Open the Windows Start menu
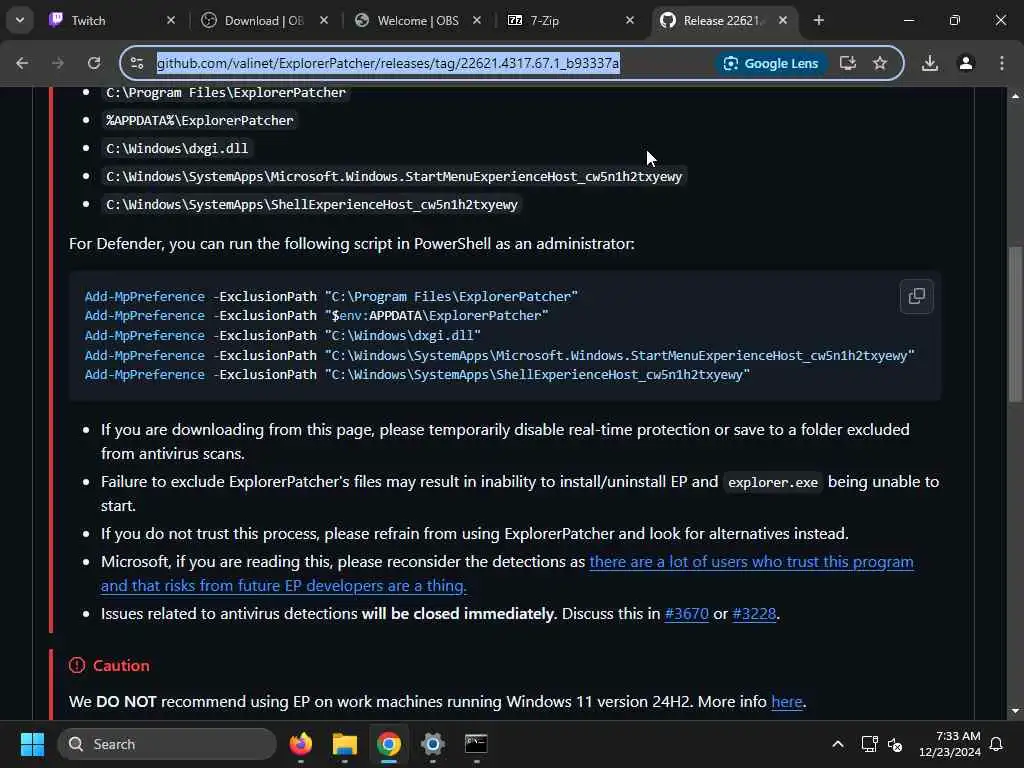Screen dimensions: 1024x768 (32, 744)
